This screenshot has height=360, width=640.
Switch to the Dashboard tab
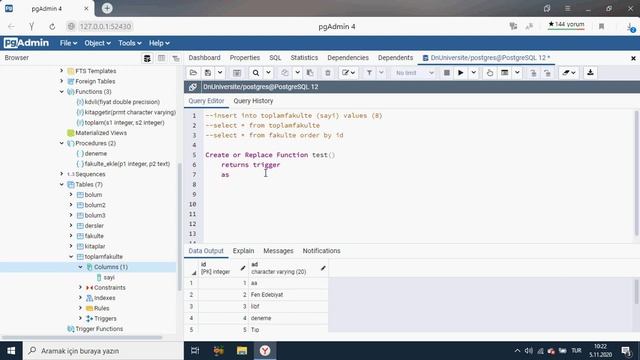point(204,58)
